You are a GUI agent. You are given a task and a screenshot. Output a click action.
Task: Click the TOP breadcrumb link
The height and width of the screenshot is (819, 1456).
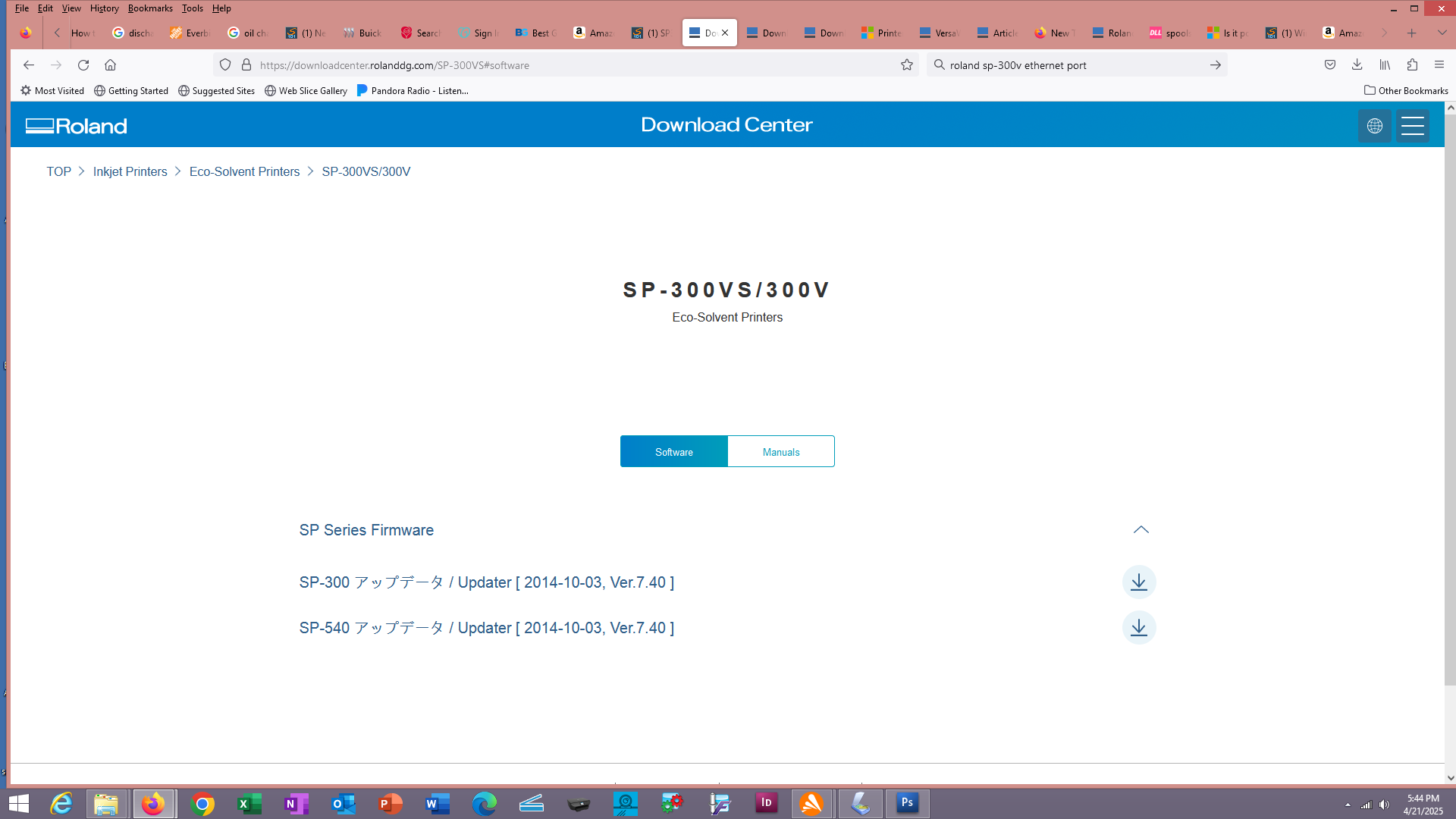pos(58,172)
